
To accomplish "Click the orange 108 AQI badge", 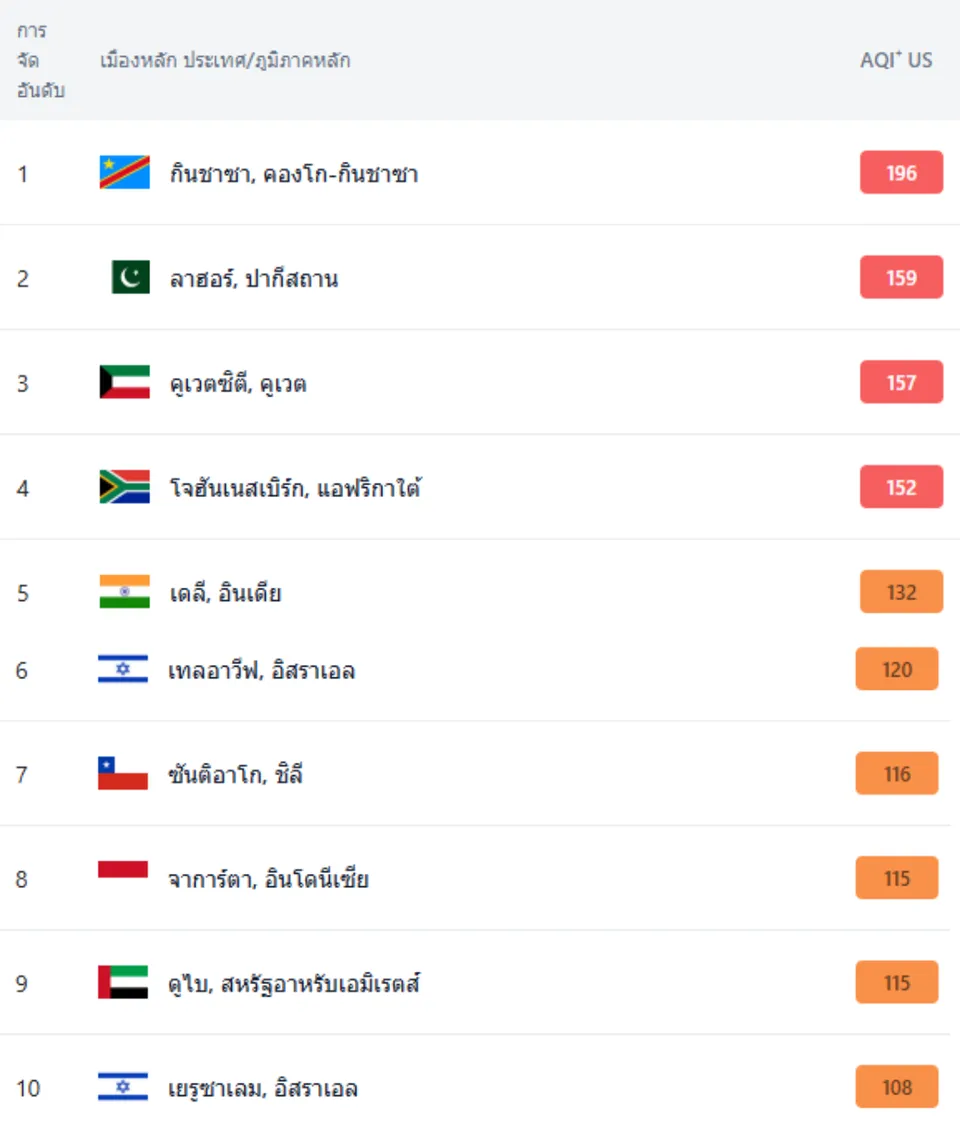I will [x=897, y=1087].
